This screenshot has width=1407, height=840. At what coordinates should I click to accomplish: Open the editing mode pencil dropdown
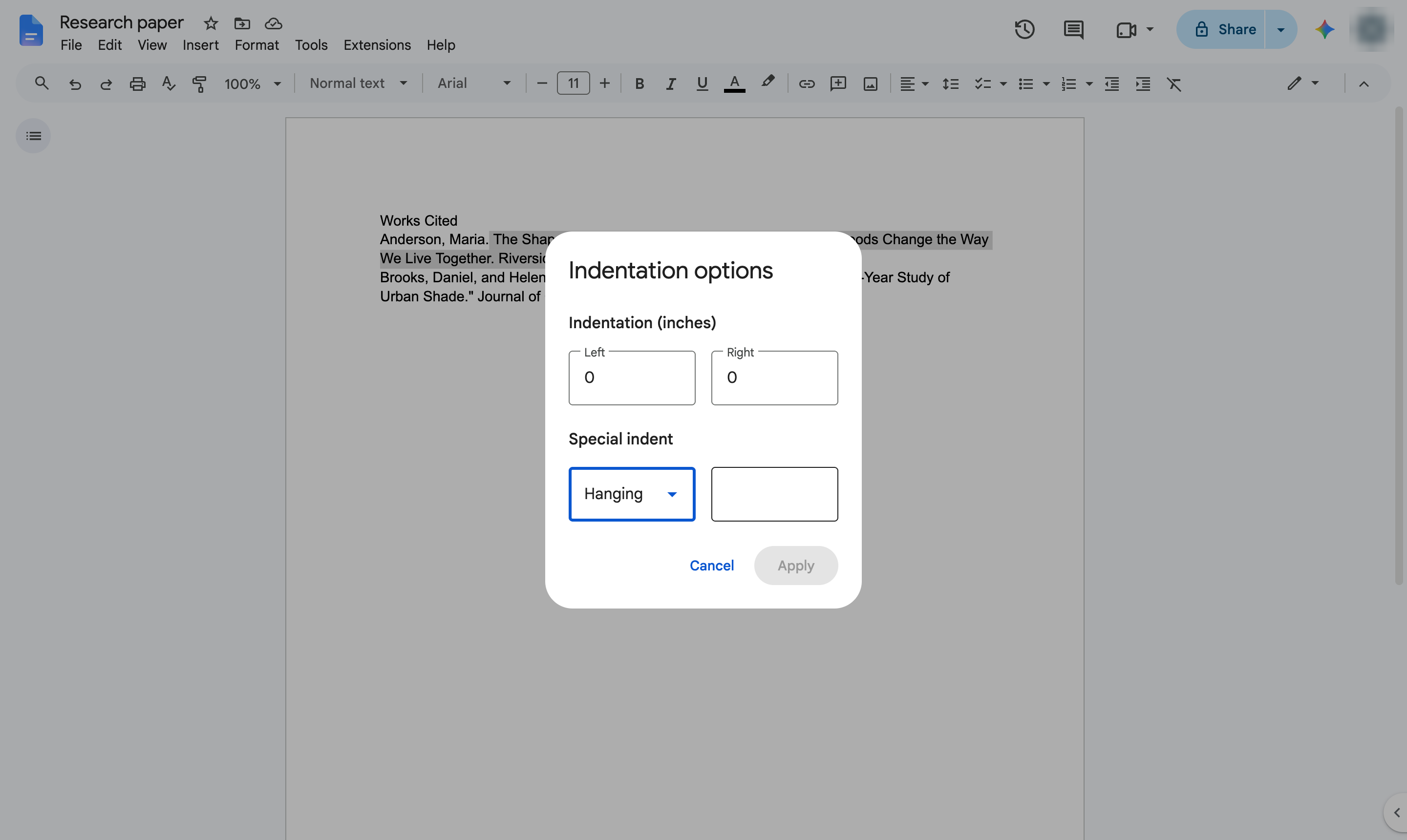pyautogui.click(x=1303, y=84)
